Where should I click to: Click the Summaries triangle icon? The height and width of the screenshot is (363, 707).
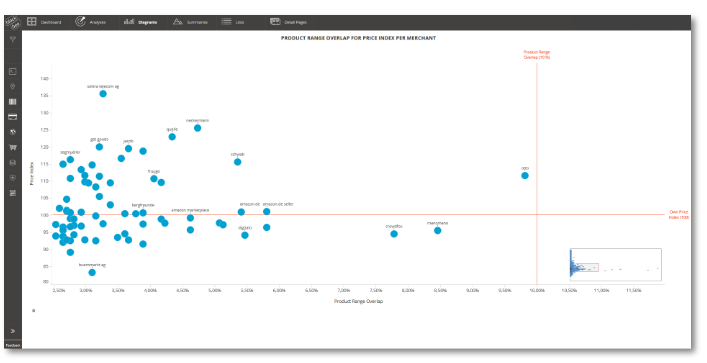click(x=178, y=22)
